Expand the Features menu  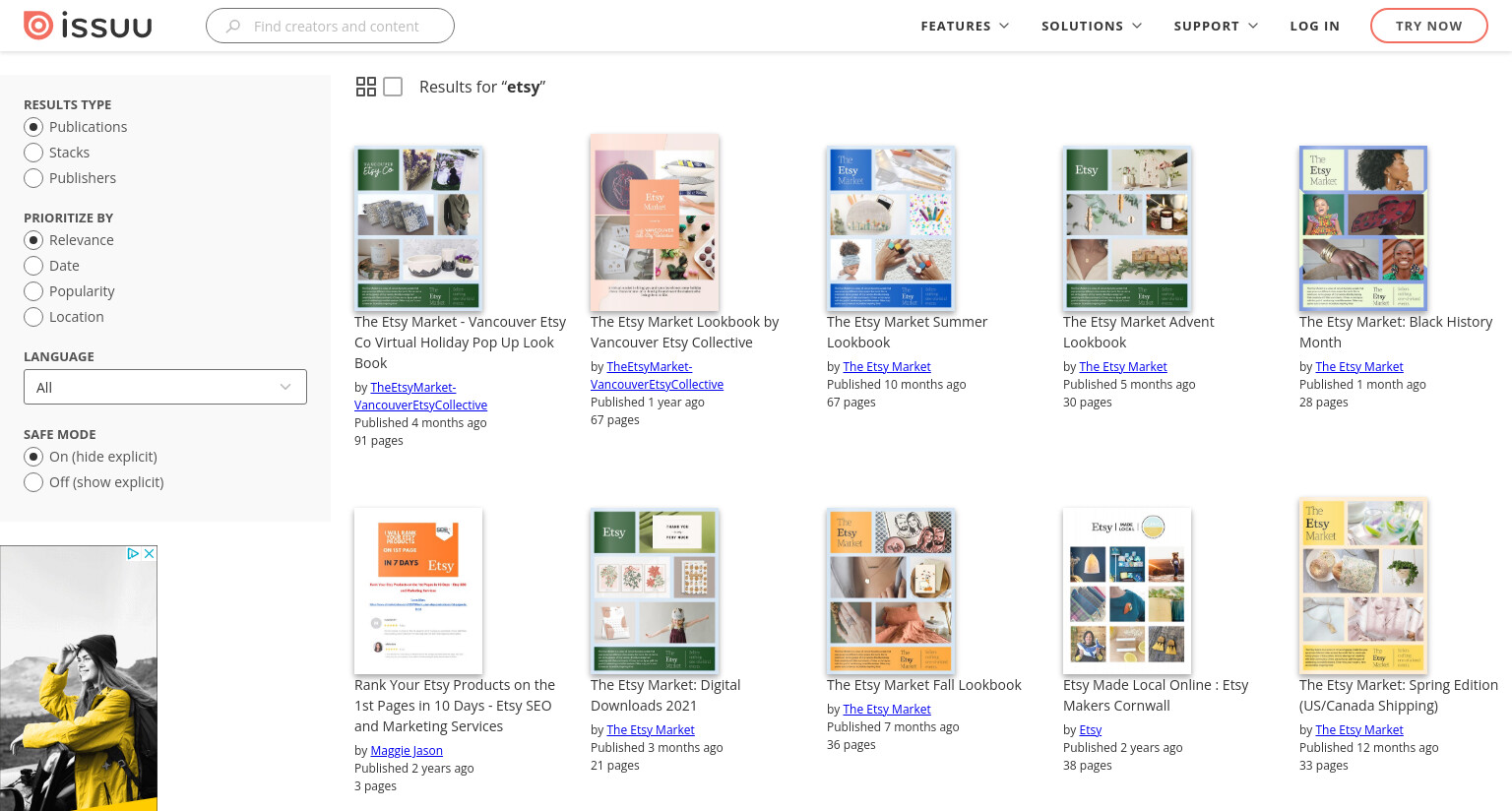[x=965, y=26]
